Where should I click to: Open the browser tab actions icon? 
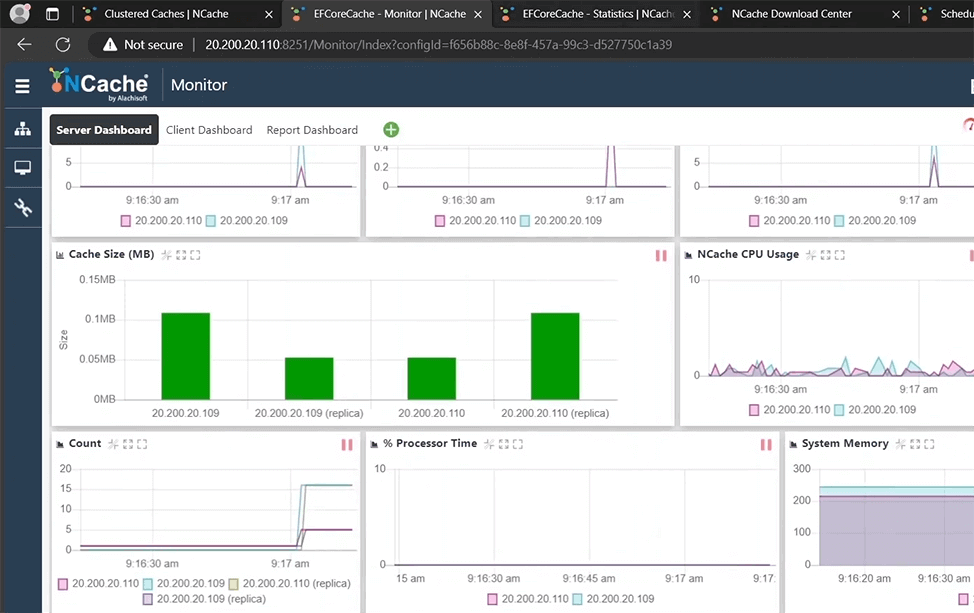coord(52,14)
